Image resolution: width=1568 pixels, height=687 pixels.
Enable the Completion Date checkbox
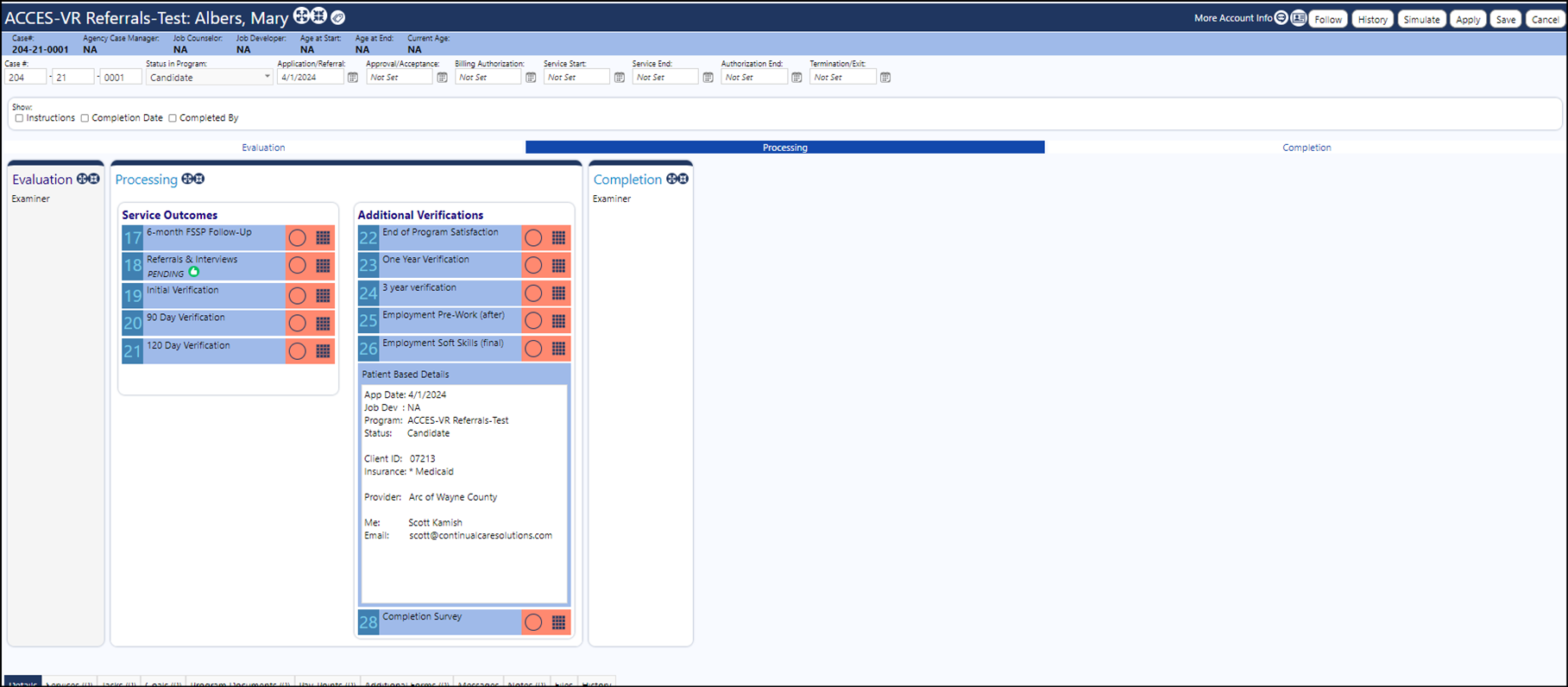[x=85, y=118]
